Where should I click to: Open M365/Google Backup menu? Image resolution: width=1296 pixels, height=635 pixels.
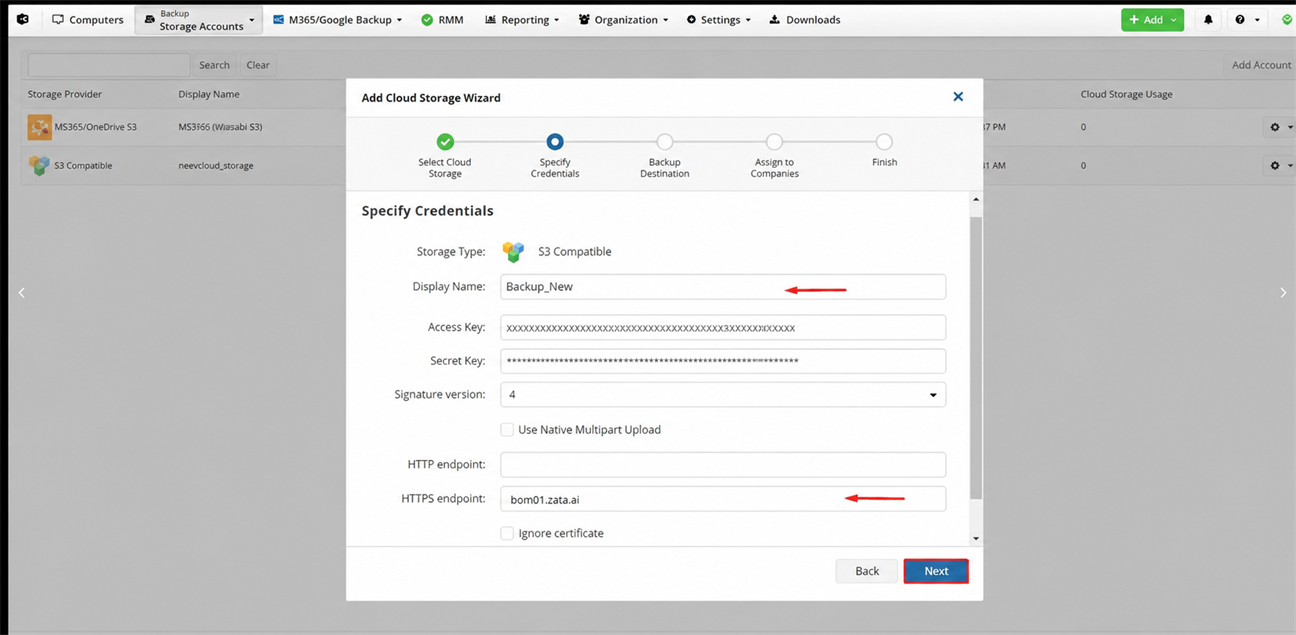(x=337, y=19)
